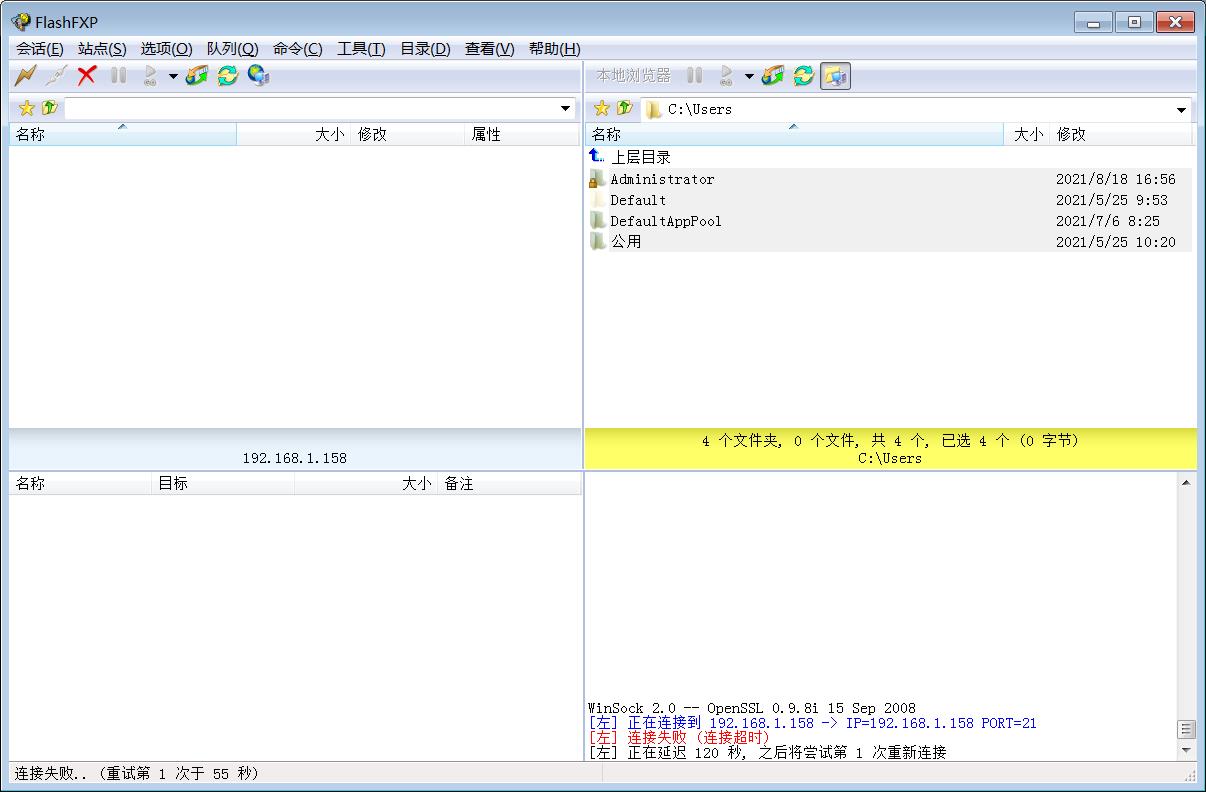Image resolution: width=1206 pixels, height=792 pixels.
Task: Open the 目录(D) menu
Action: click(425, 48)
